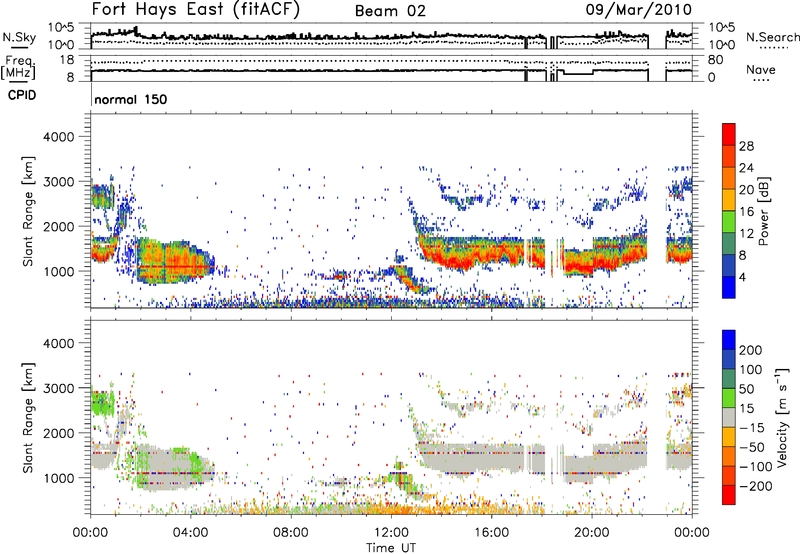This screenshot has height=554, width=800.
Task: Click the gray segment of velocity colorbar
Action: (x=729, y=418)
